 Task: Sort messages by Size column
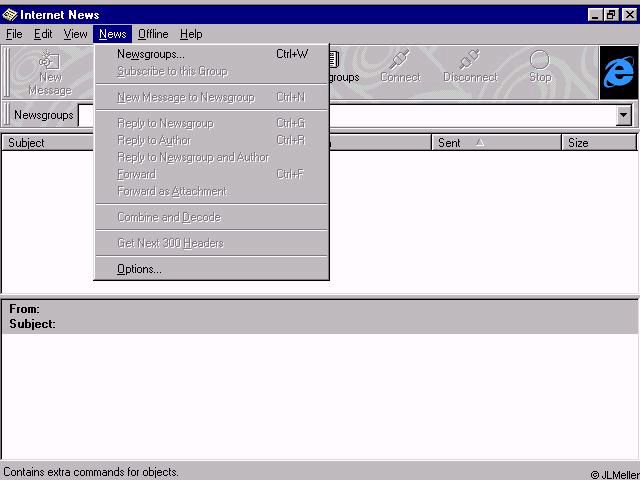pyautogui.click(x=599, y=143)
